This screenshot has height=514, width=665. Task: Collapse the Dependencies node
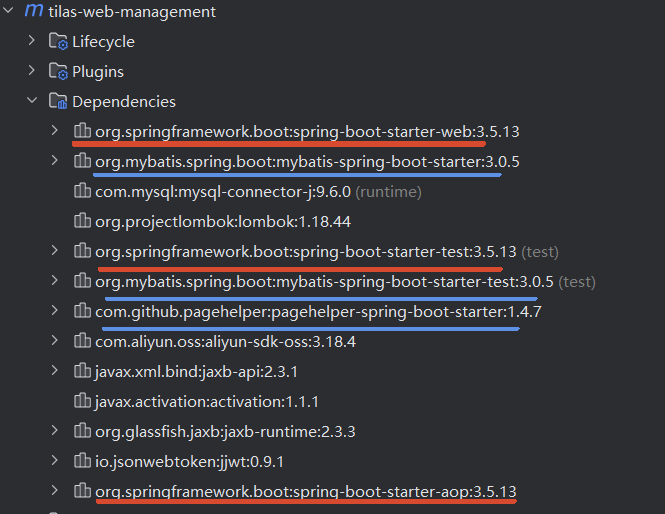click(x=32, y=101)
